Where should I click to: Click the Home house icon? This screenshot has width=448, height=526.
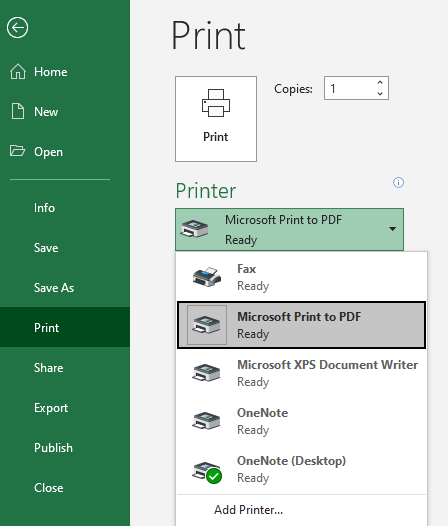18,72
